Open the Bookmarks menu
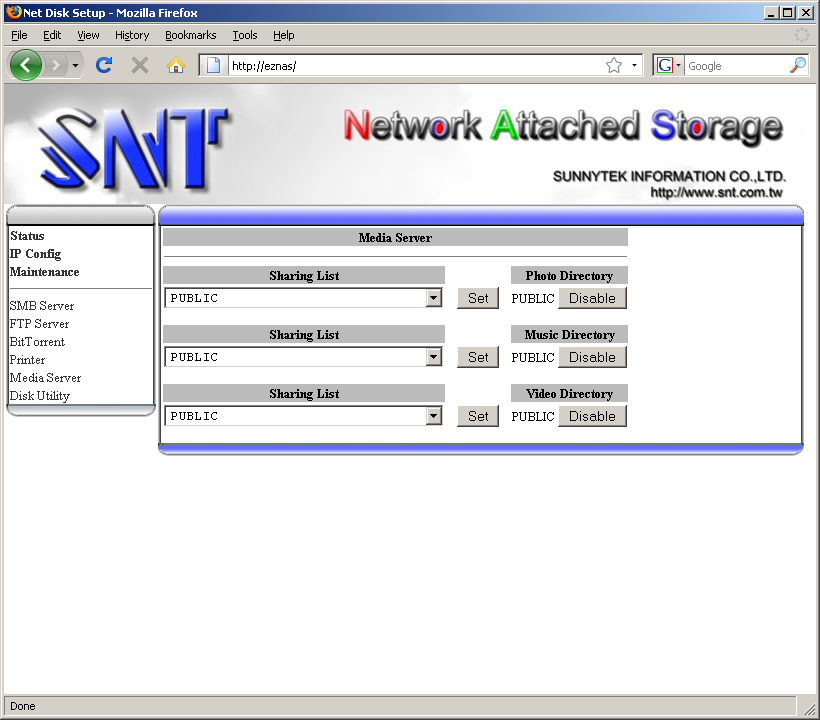Image resolution: width=820 pixels, height=720 pixels. 190,35
